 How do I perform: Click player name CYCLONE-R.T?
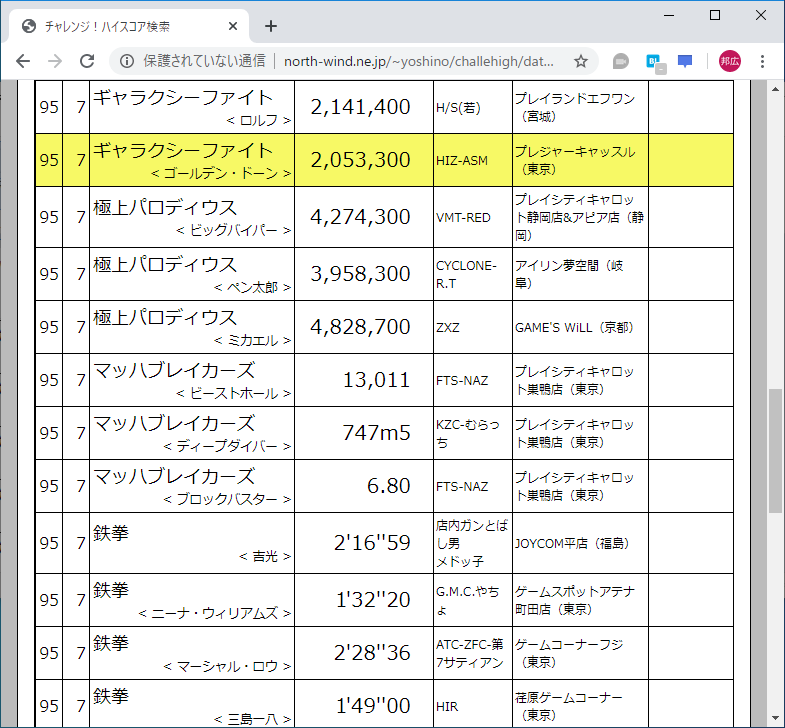coord(466,274)
